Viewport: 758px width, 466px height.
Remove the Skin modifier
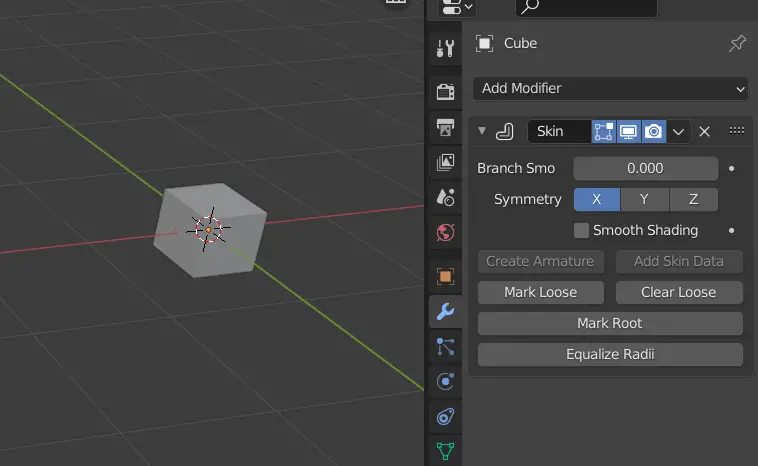tap(704, 131)
